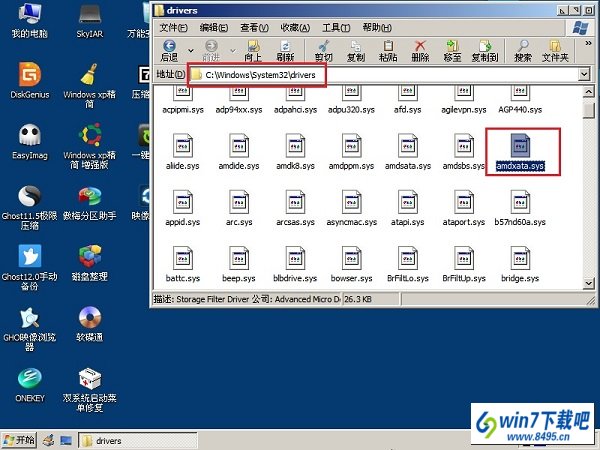
Task: Select the BrFiltUp.sys file
Action: click(463, 264)
